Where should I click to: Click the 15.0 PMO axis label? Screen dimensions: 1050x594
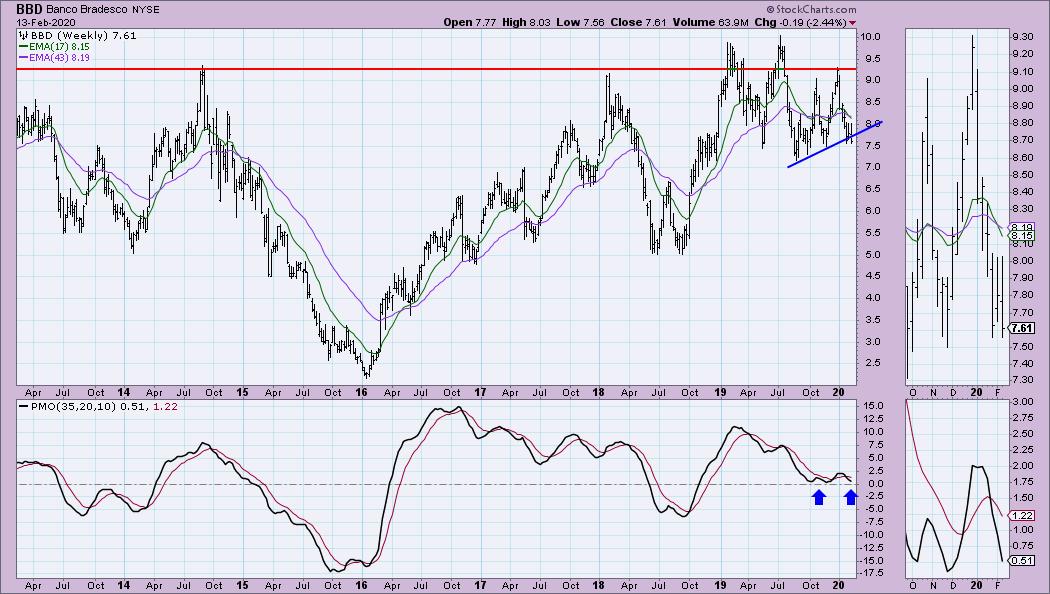pos(873,406)
